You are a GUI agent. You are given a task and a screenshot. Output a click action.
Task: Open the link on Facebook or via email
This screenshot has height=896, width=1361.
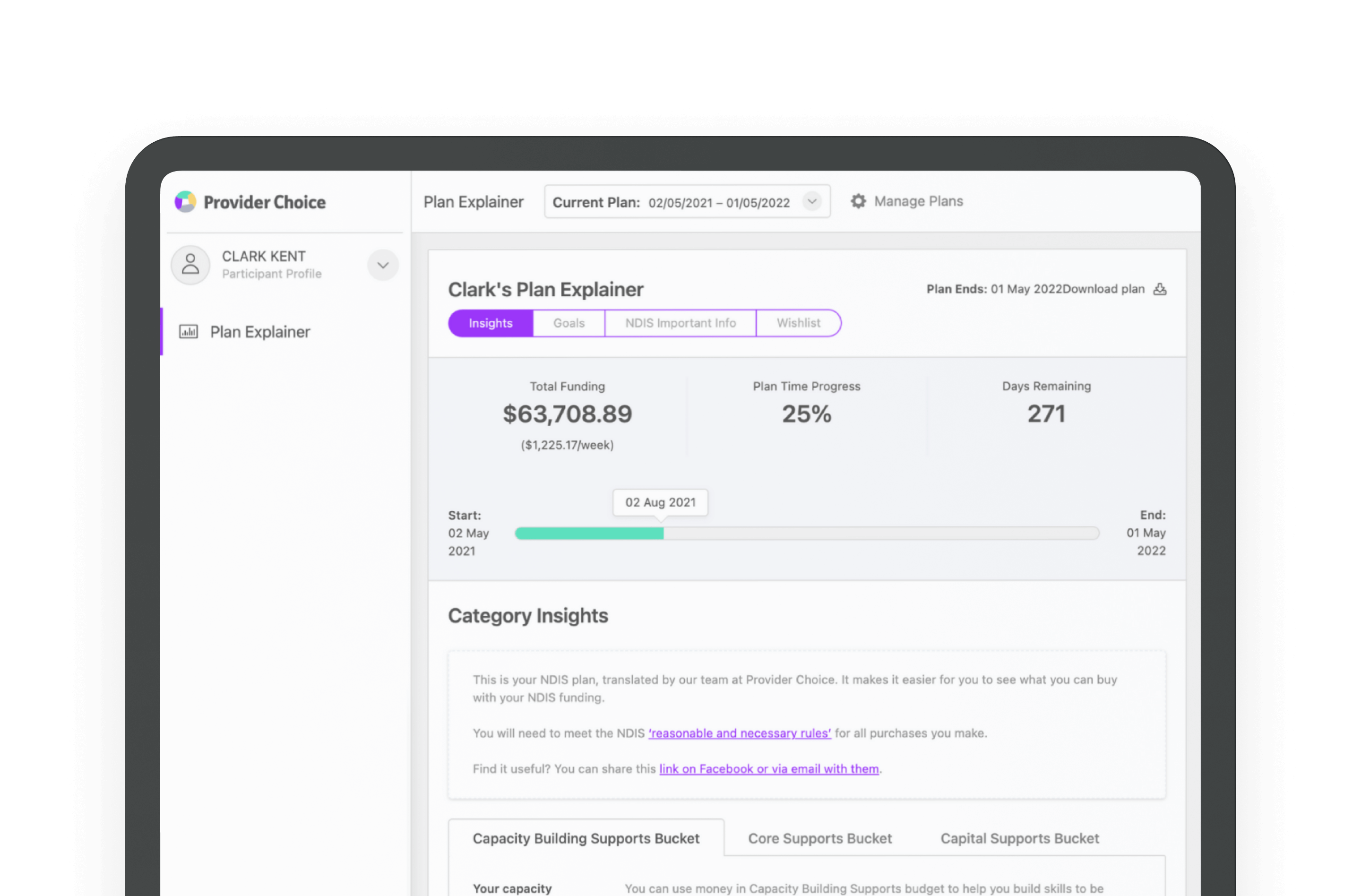pos(769,769)
